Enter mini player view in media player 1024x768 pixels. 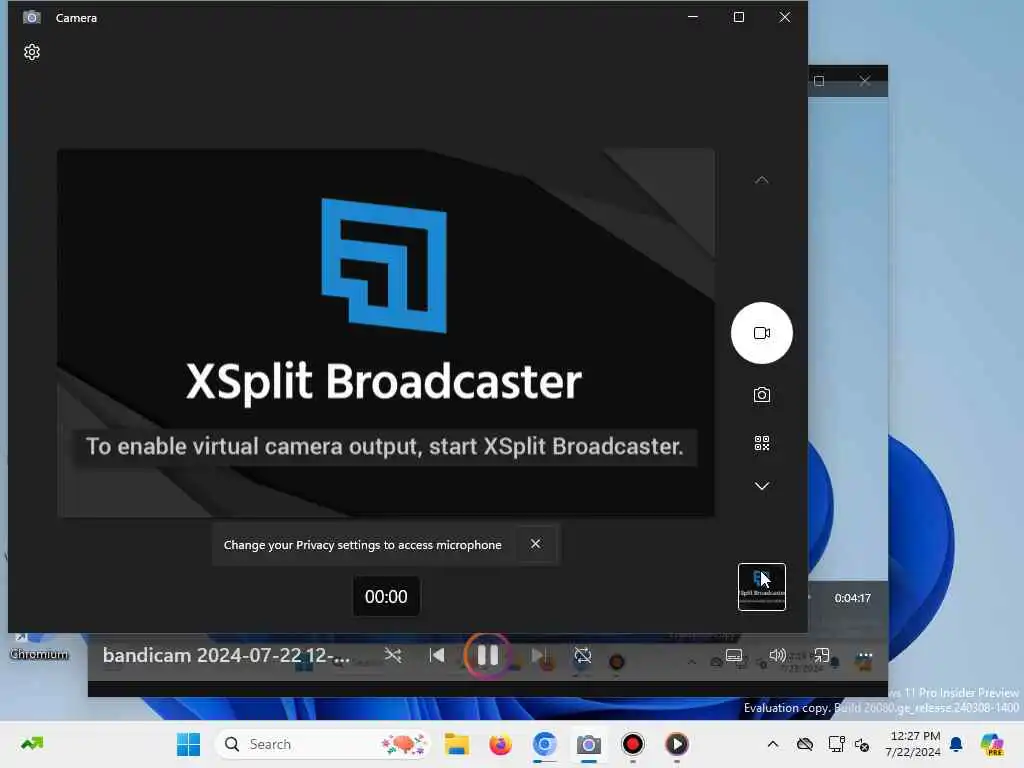[821, 655]
